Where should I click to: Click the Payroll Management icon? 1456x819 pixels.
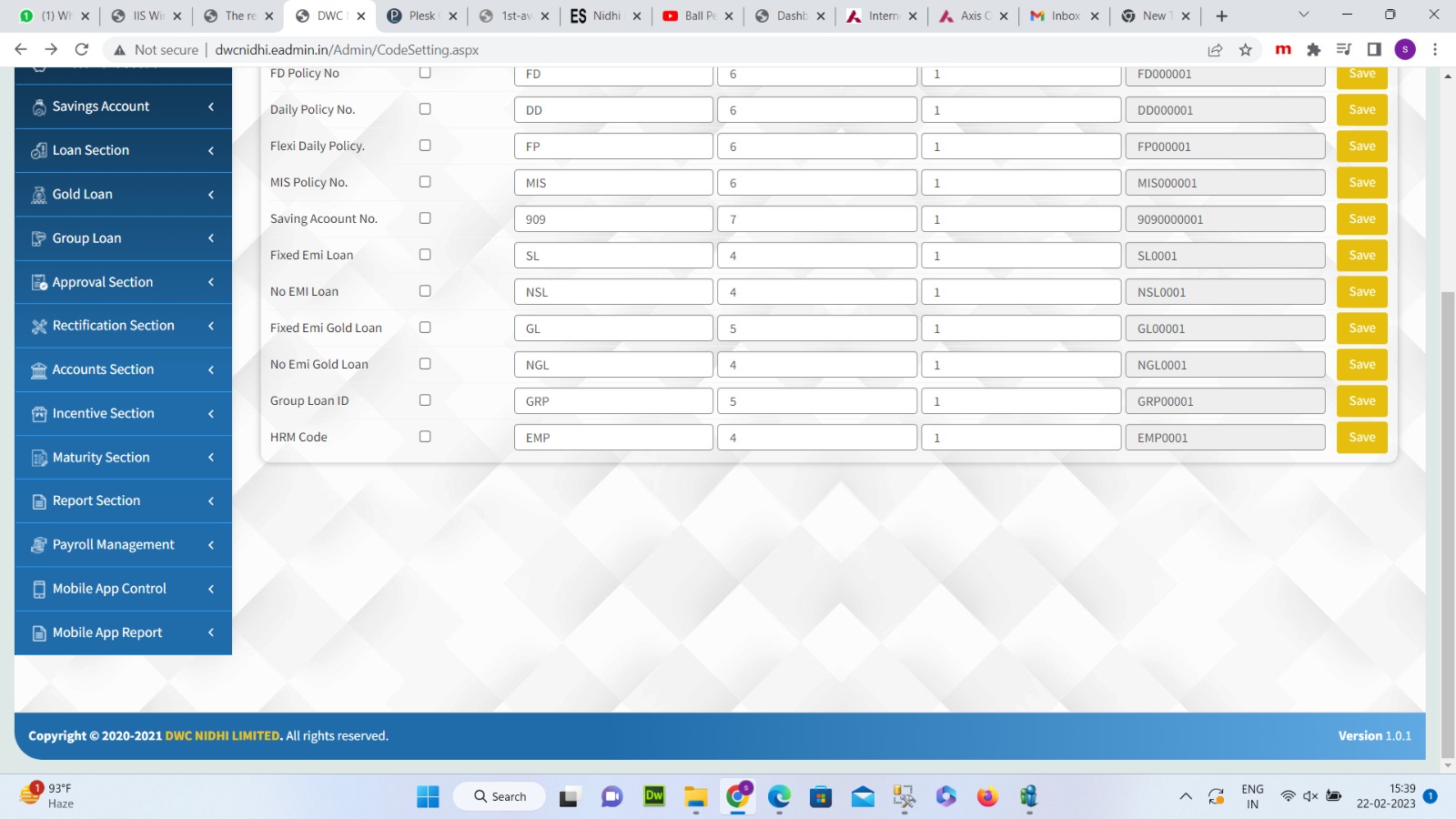[39, 545]
